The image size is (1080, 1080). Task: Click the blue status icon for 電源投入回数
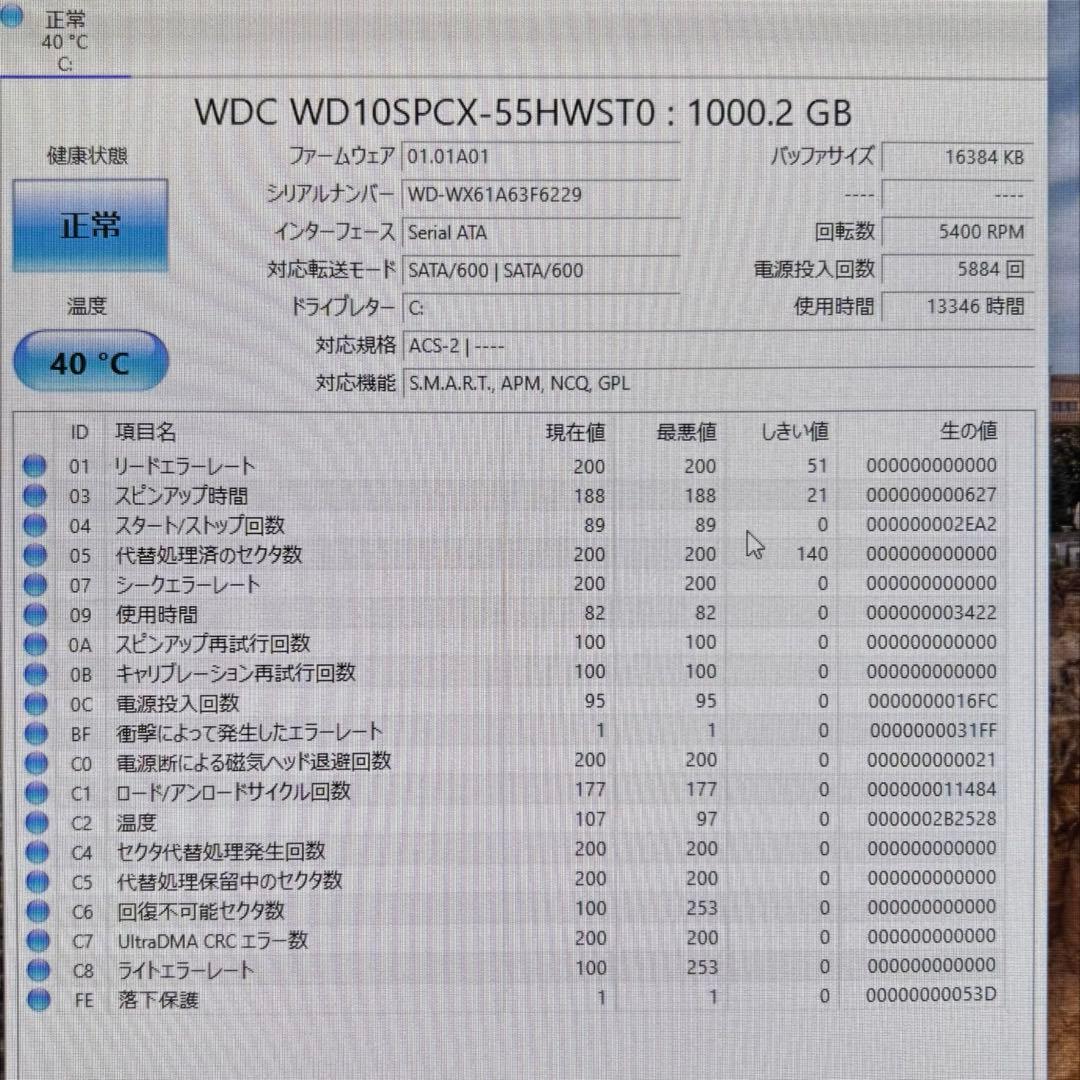click(35, 702)
